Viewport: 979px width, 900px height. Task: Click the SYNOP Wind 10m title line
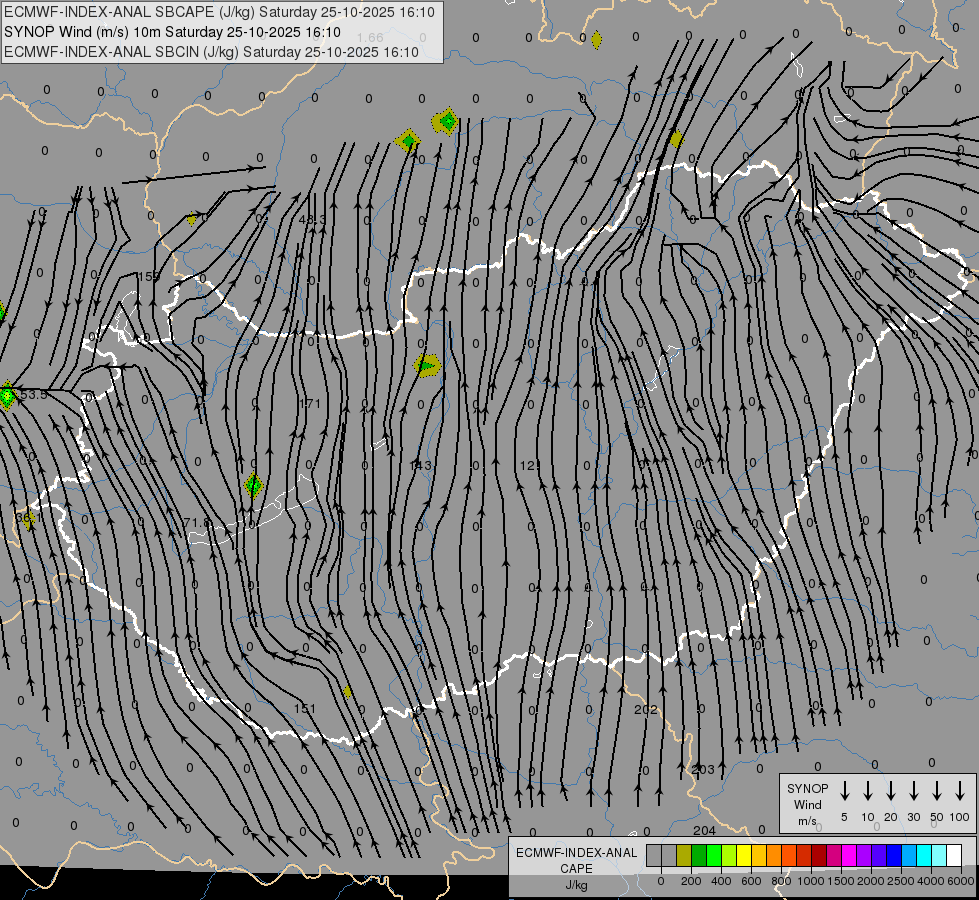(x=172, y=32)
